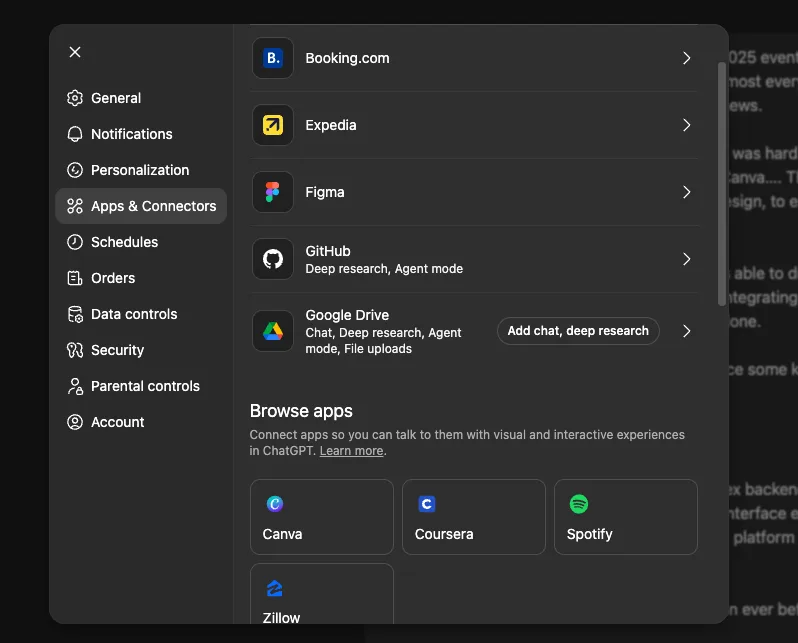Click the GitHub octocat icon
The height and width of the screenshot is (643, 798).
click(x=273, y=259)
